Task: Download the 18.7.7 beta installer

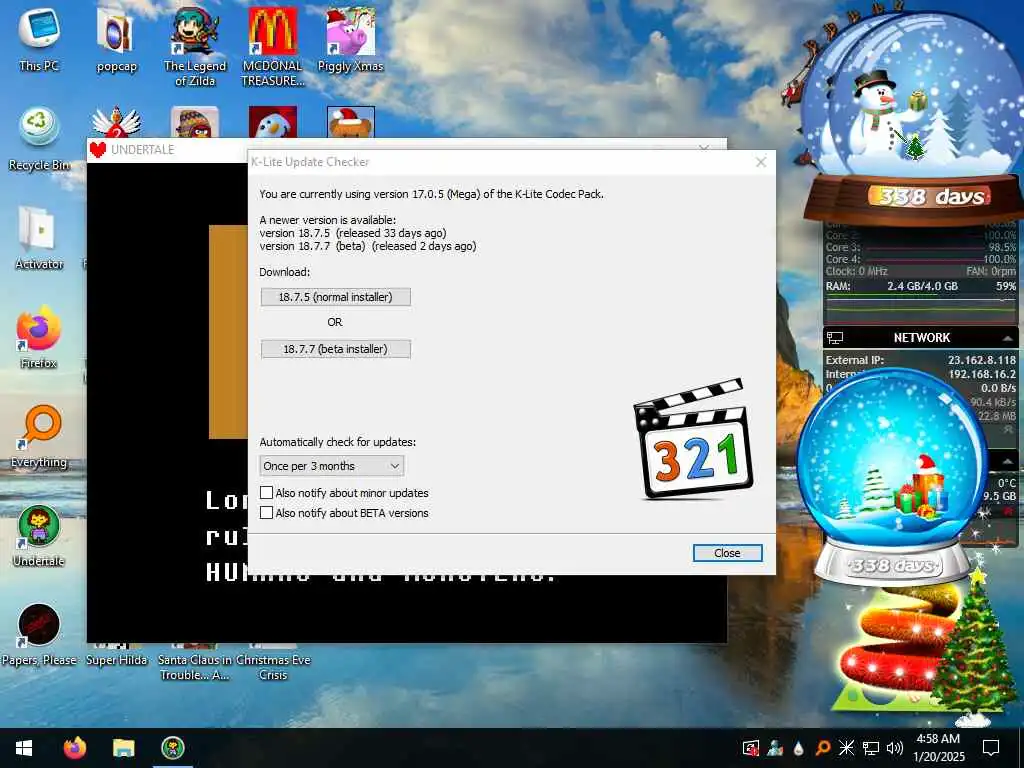Action: [336, 349]
